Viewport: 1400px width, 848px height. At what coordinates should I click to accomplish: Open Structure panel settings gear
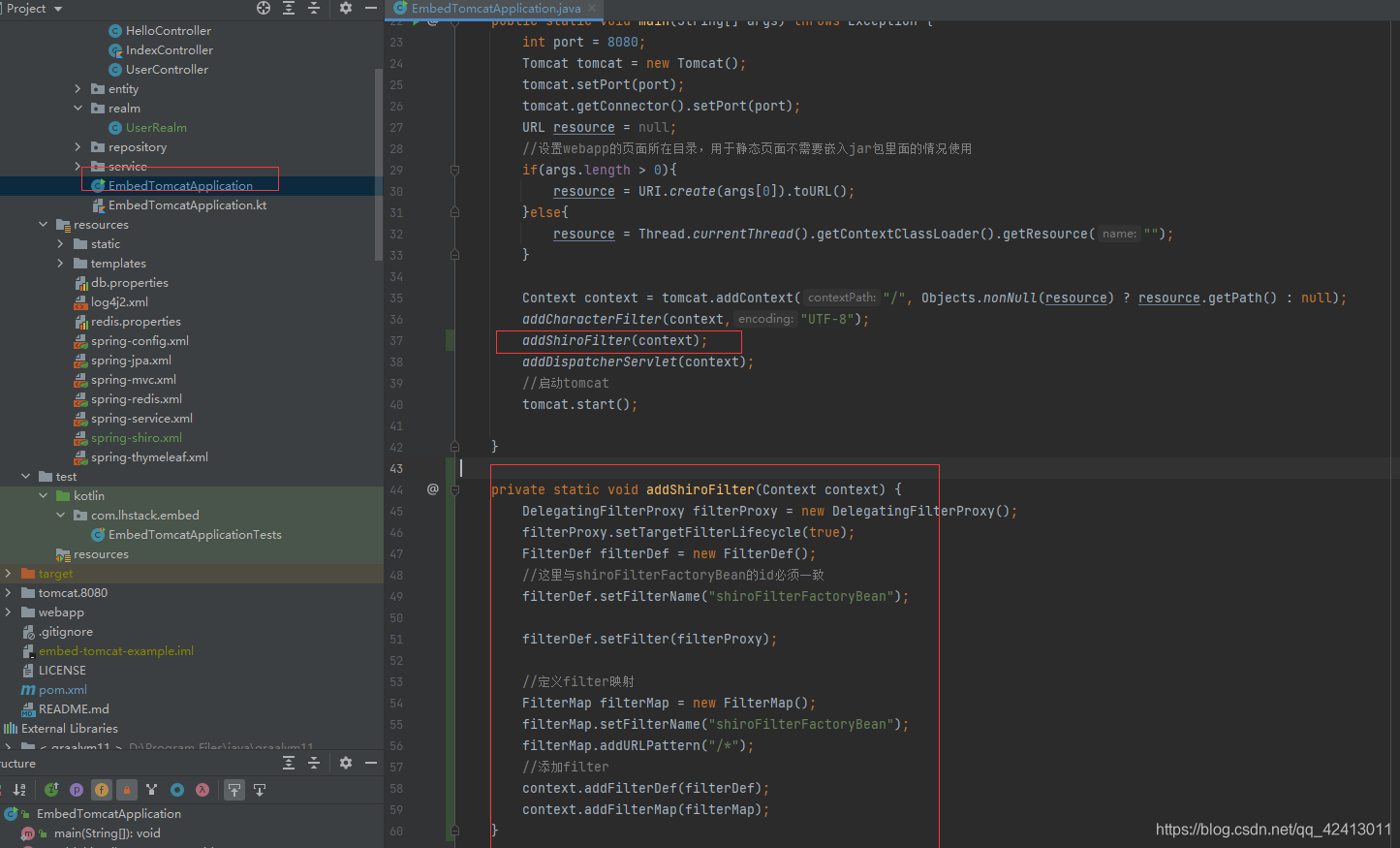pos(346,764)
